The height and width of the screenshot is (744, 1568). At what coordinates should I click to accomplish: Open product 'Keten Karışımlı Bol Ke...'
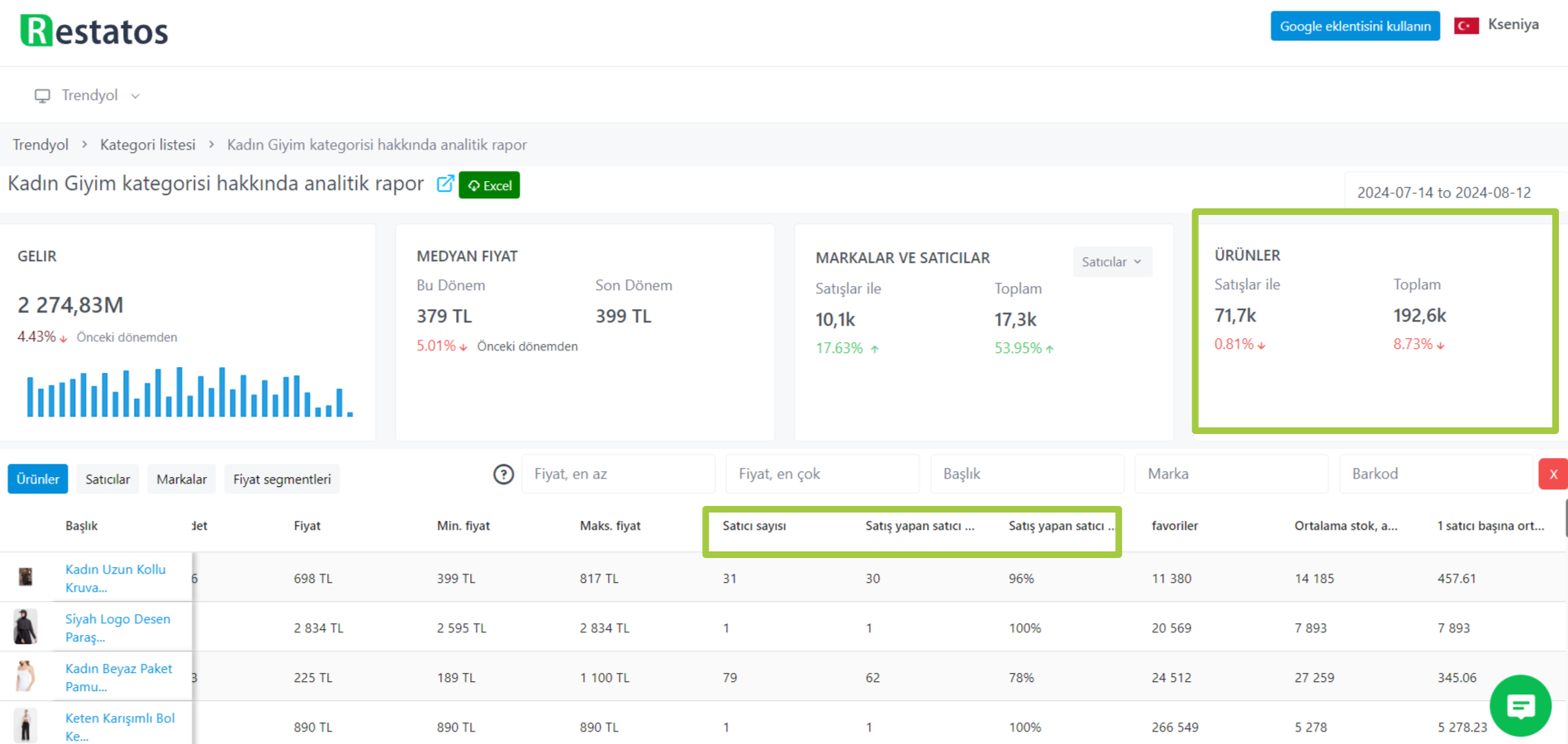(x=120, y=727)
